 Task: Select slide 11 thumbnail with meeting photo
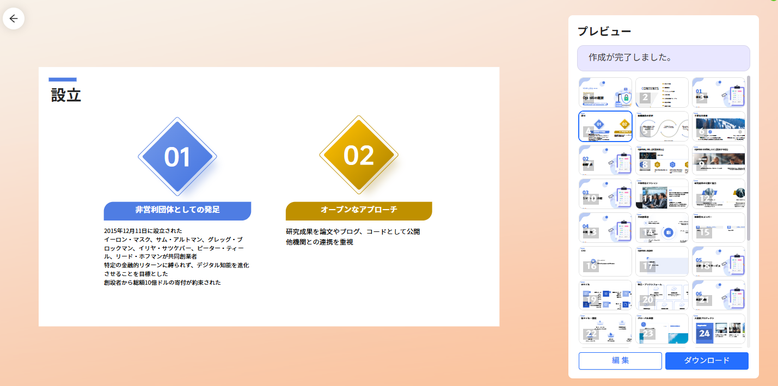click(x=662, y=194)
